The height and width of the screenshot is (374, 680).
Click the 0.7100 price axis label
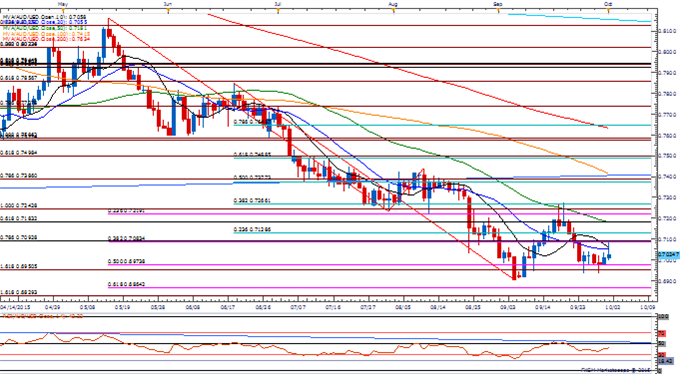point(667,239)
